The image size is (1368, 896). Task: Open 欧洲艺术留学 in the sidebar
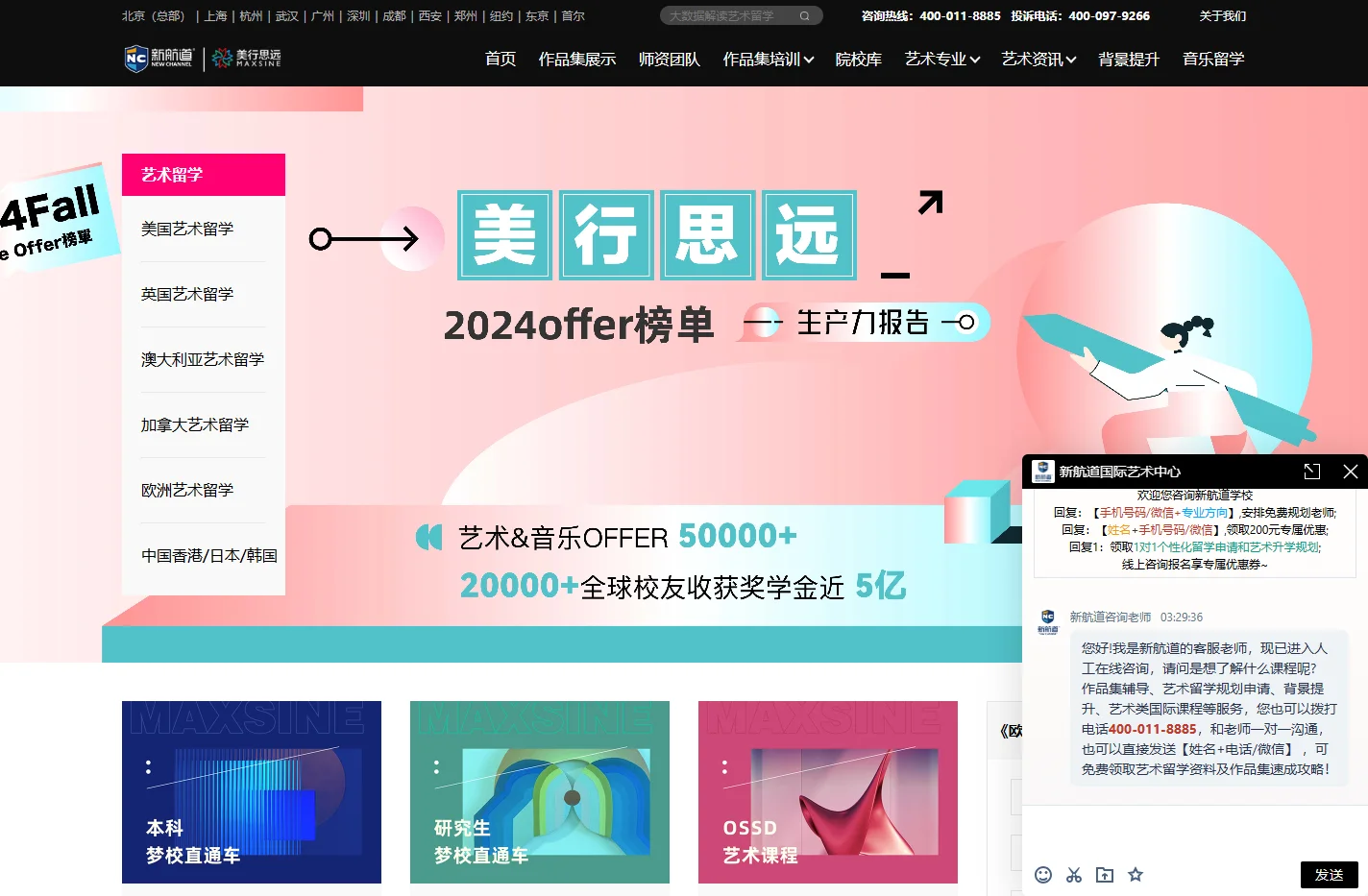point(187,490)
